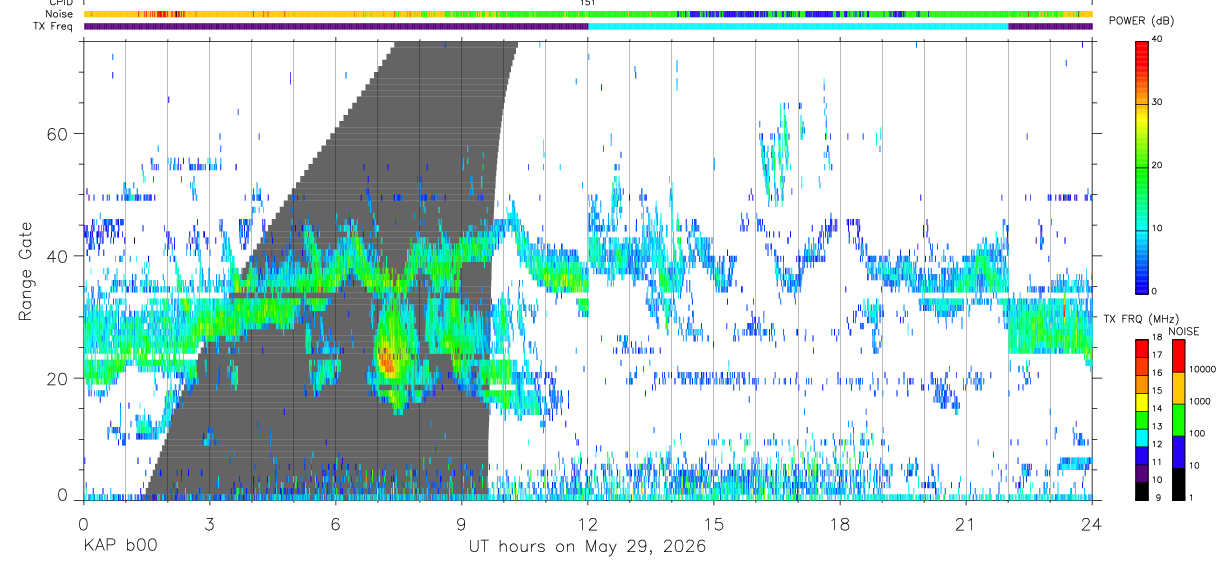Click the x-axis tick label 3
Viewport: 1228px width, 567px height.
coord(210,524)
